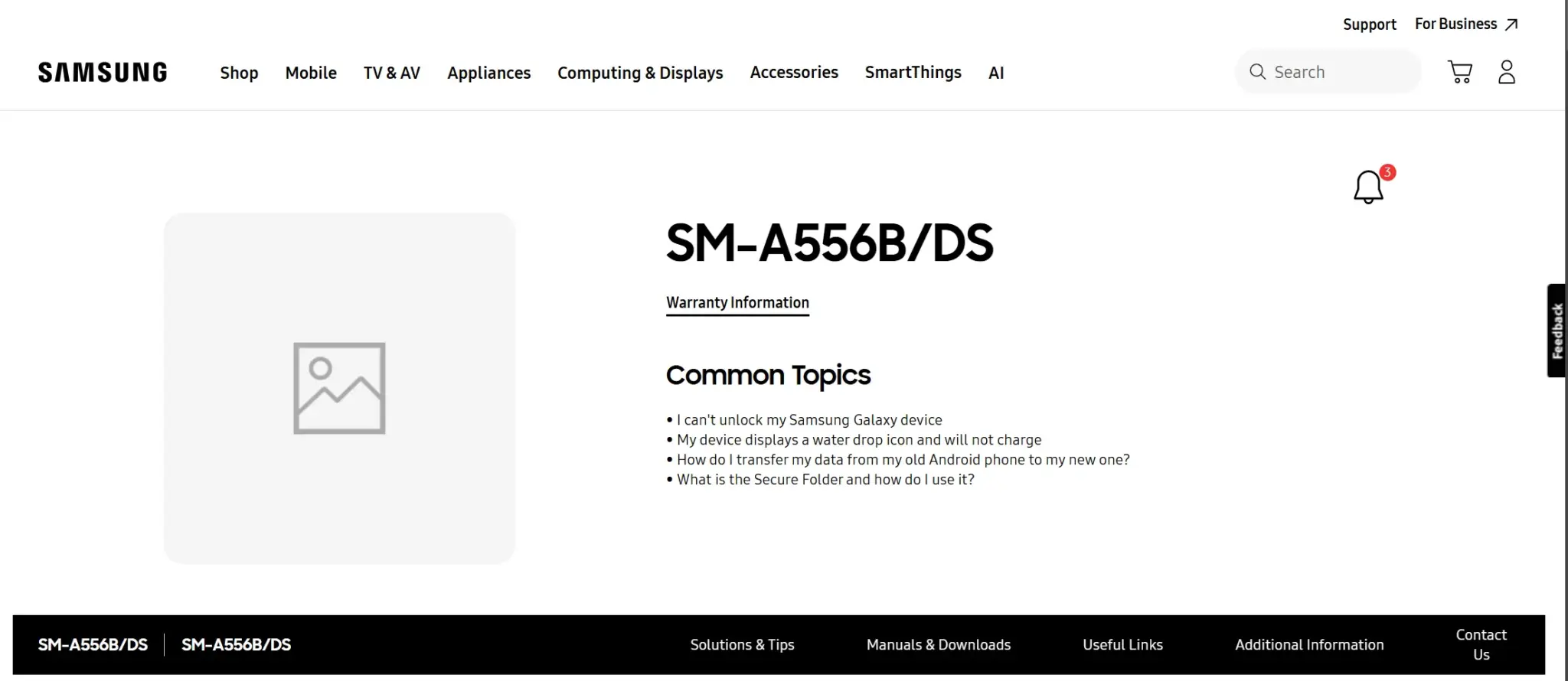Expand the Computing & Displays menu

(x=640, y=73)
